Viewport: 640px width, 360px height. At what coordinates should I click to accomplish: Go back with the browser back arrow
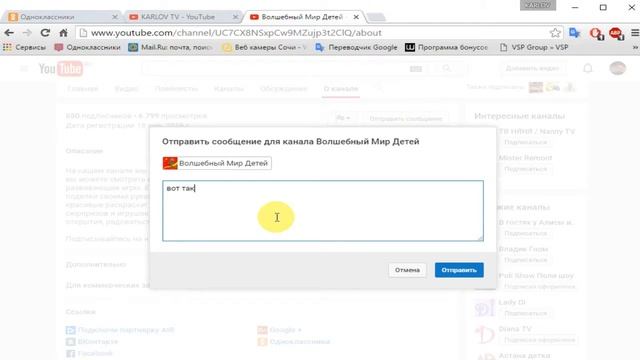tap(9, 33)
